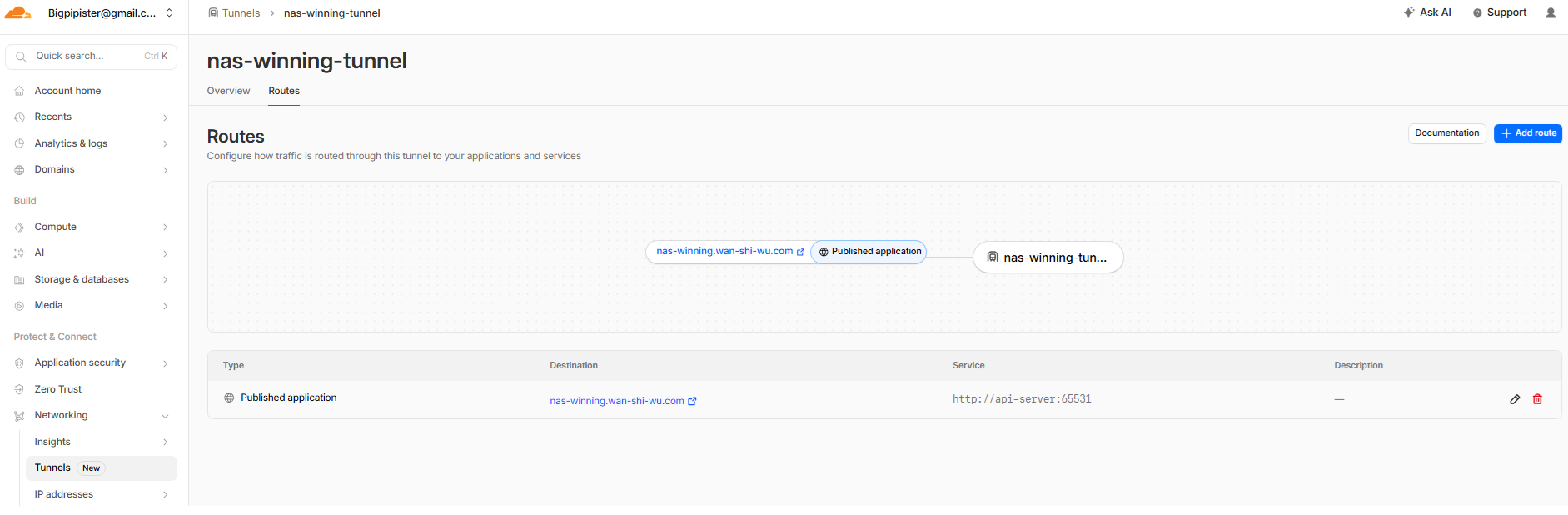Click the Cloudflare logo icon

pyautogui.click(x=17, y=12)
